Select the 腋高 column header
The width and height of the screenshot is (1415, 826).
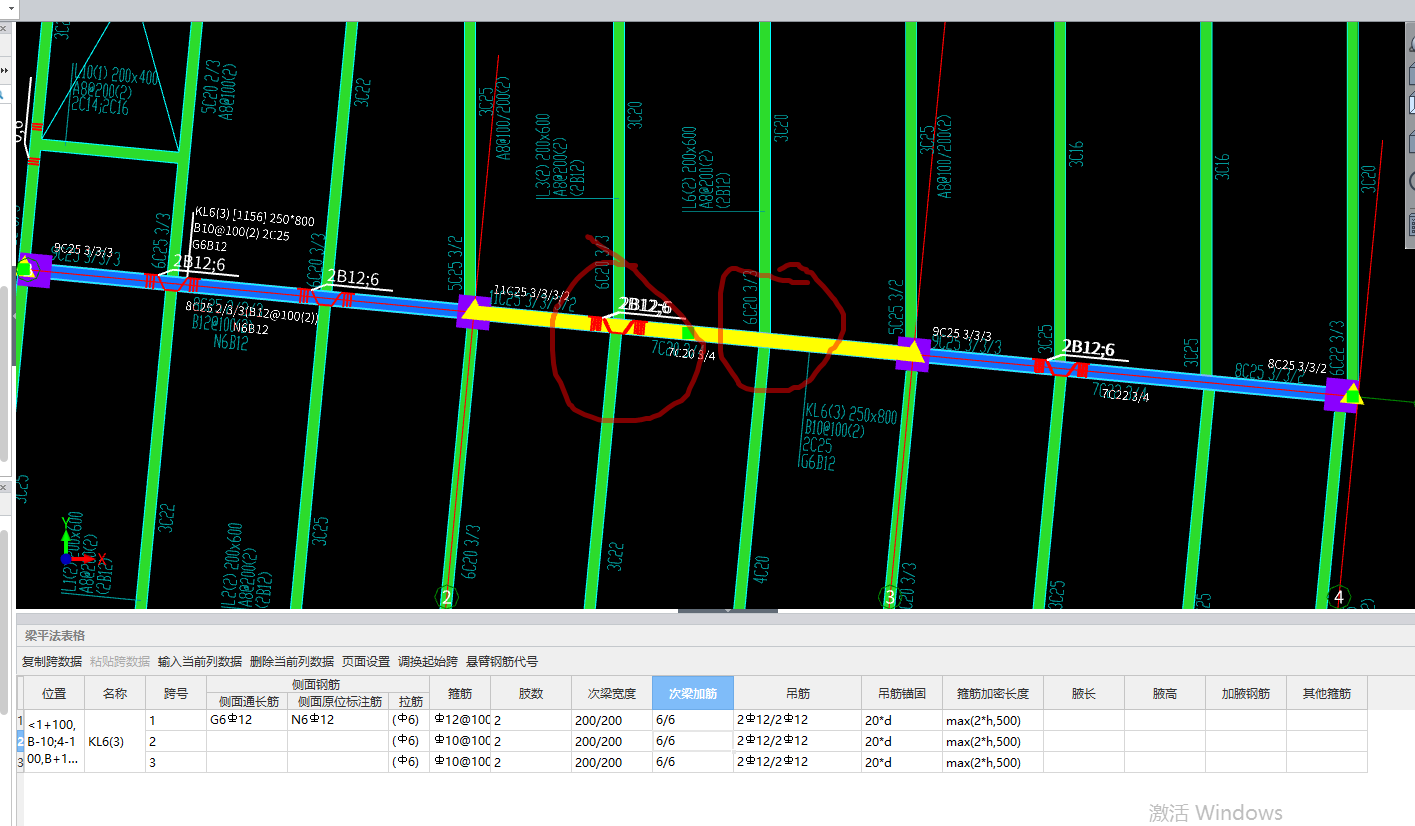click(1165, 693)
